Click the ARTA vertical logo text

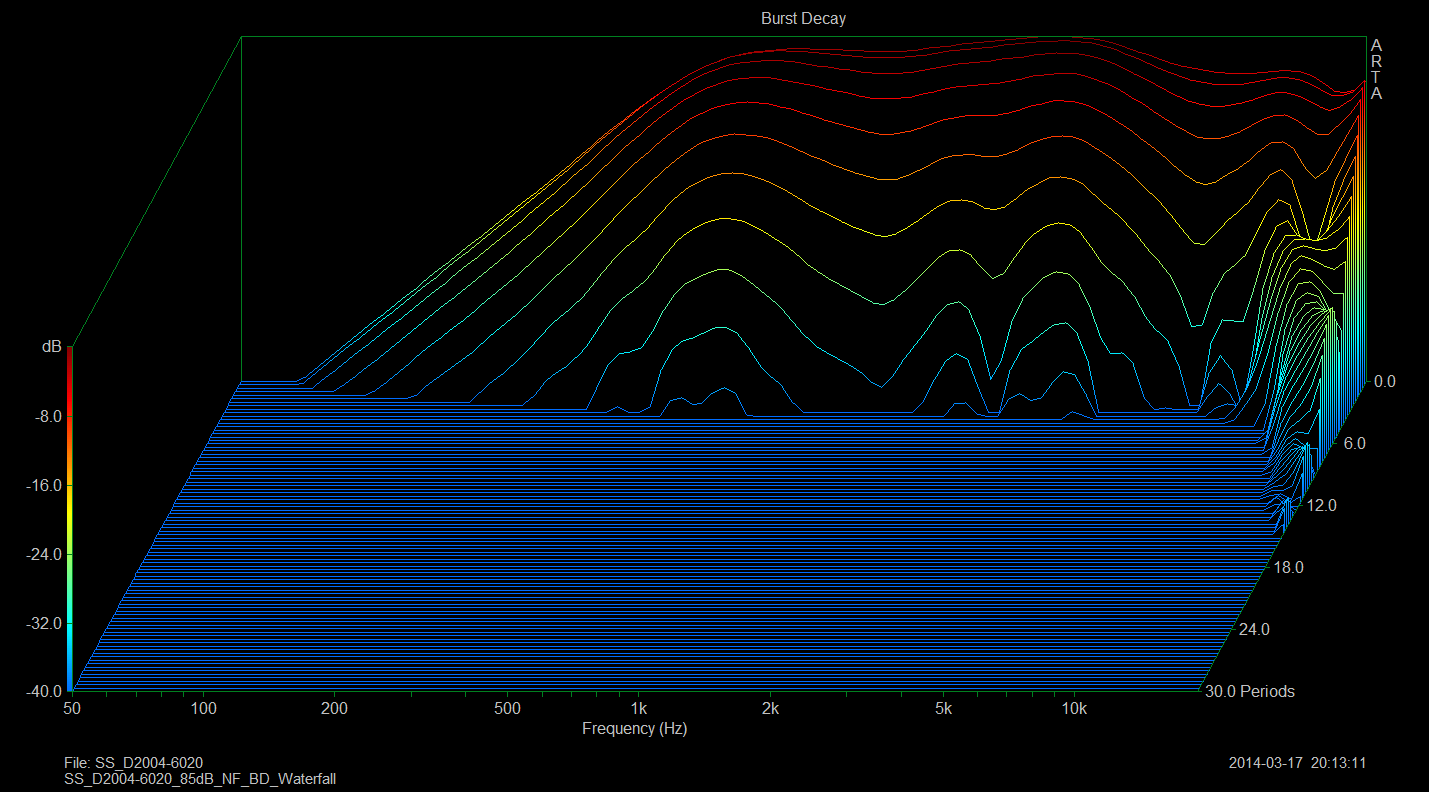click(x=1376, y=69)
